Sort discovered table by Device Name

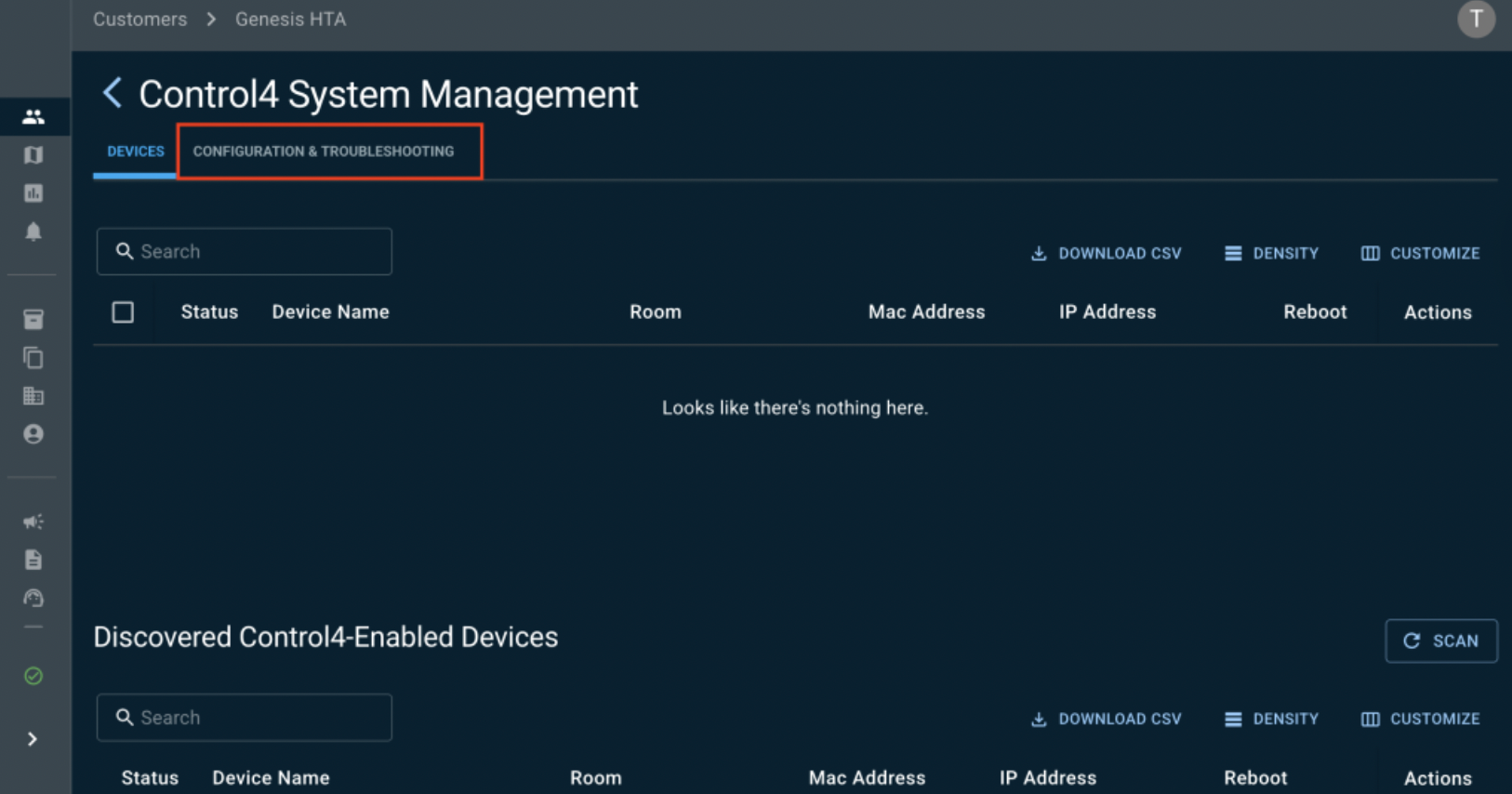point(271,778)
